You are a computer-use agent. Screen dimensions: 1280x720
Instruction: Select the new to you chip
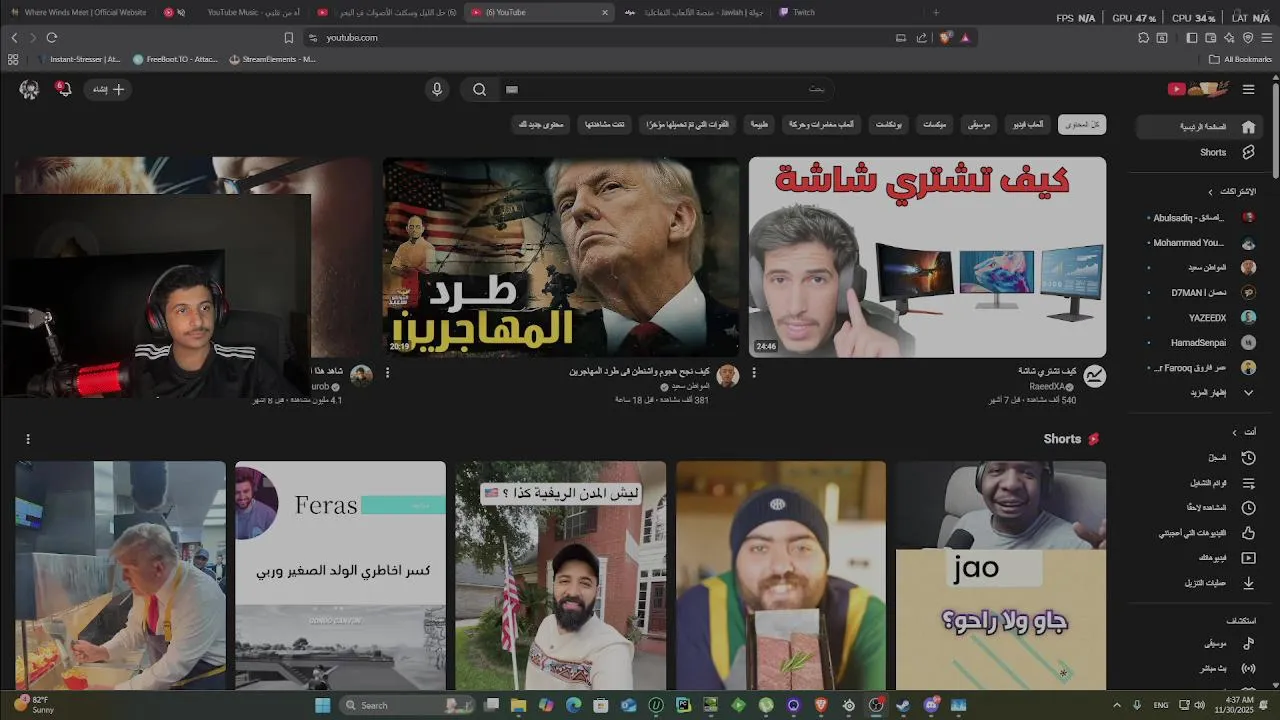coord(541,125)
